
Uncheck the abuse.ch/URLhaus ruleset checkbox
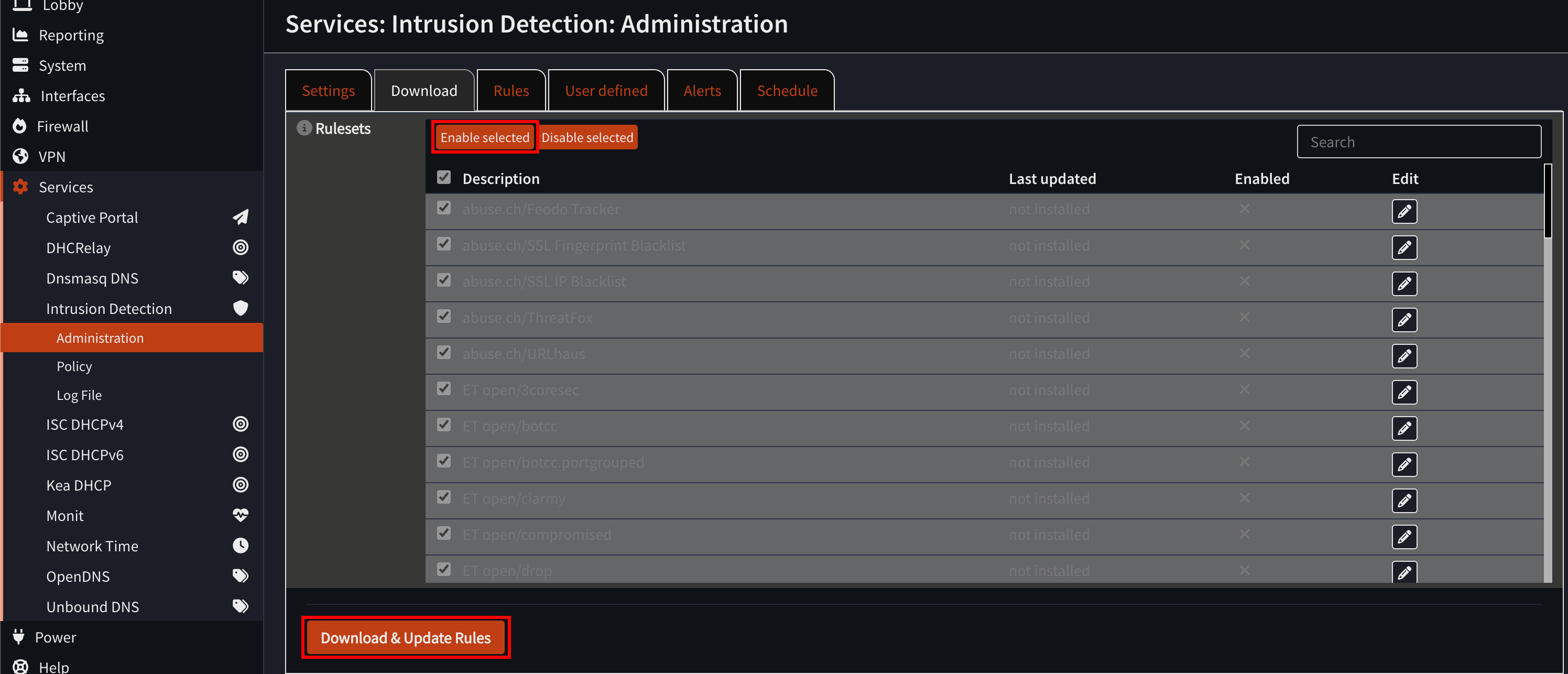pyautogui.click(x=444, y=353)
